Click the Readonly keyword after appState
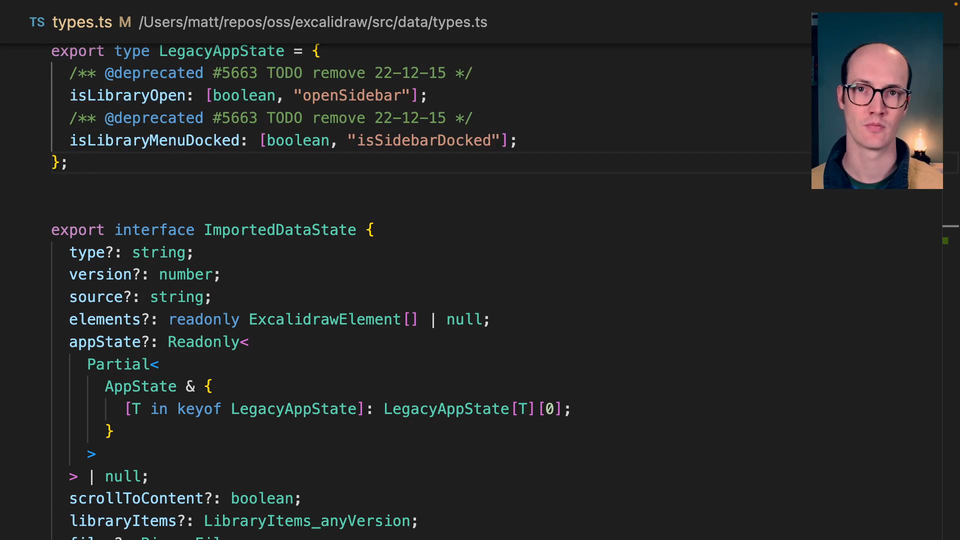Image resolution: width=960 pixels, height=540 pixels. (205, 342)
